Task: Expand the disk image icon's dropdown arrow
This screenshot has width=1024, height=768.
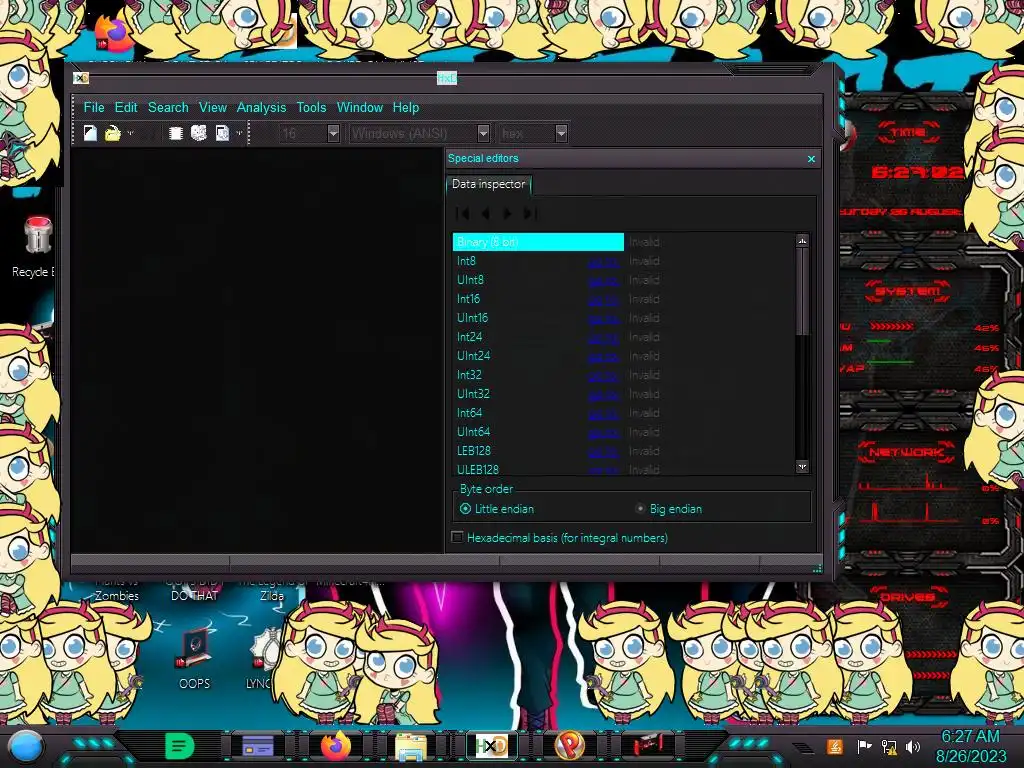Action: (x=240, y=133)
